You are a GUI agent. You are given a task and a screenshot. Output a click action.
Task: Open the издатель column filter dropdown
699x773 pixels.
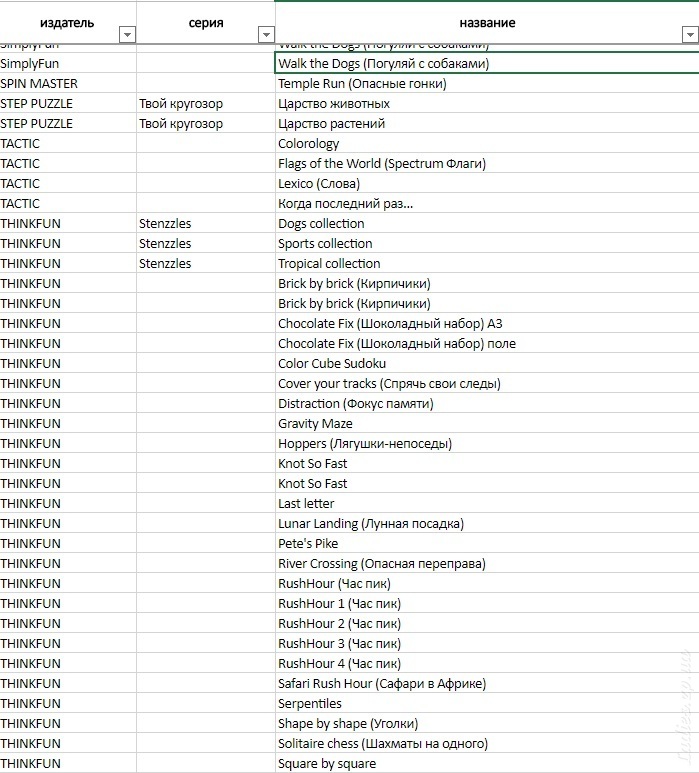point(127,35)
